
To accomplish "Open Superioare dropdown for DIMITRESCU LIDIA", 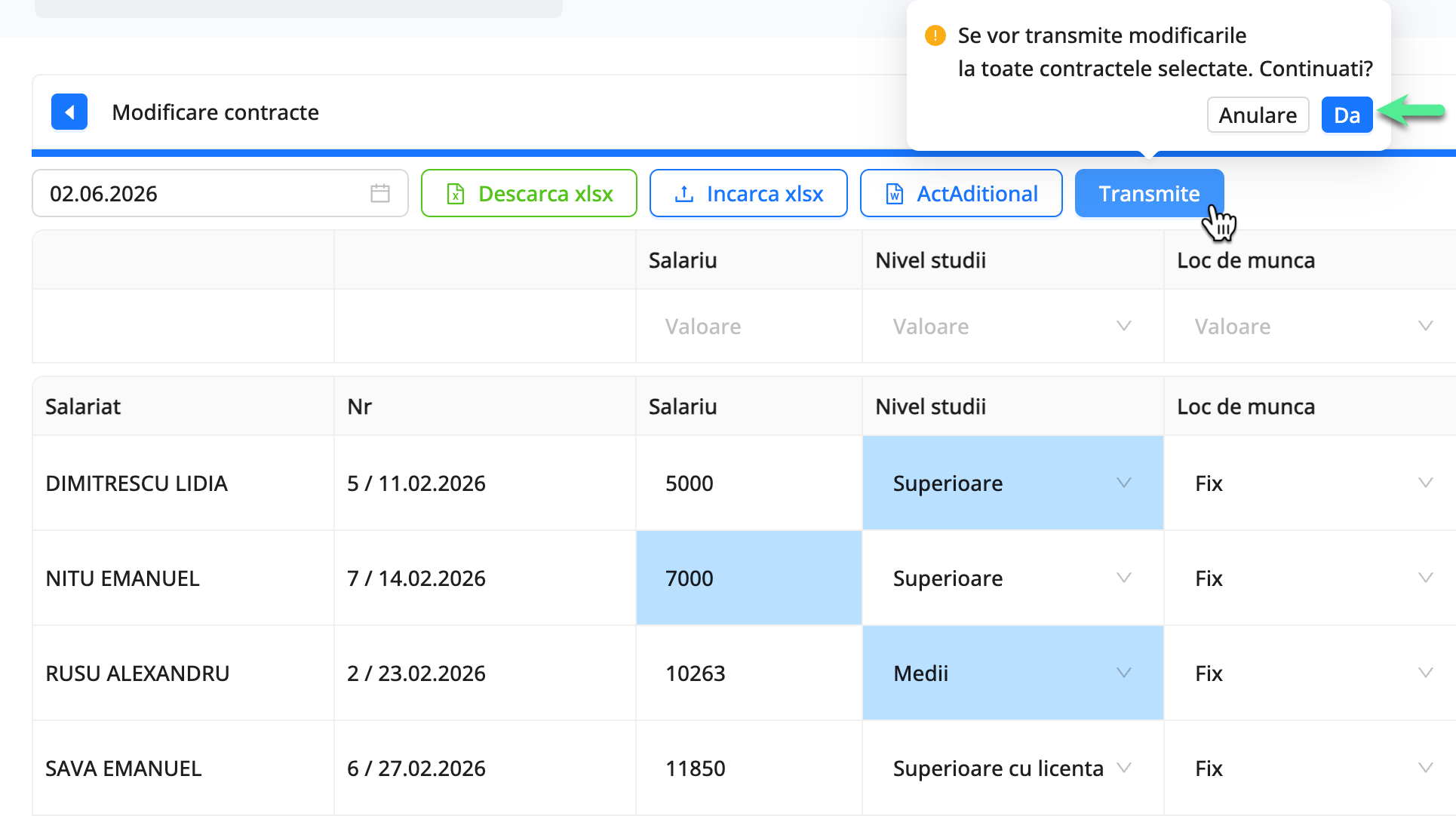I will click(1123, 483).
